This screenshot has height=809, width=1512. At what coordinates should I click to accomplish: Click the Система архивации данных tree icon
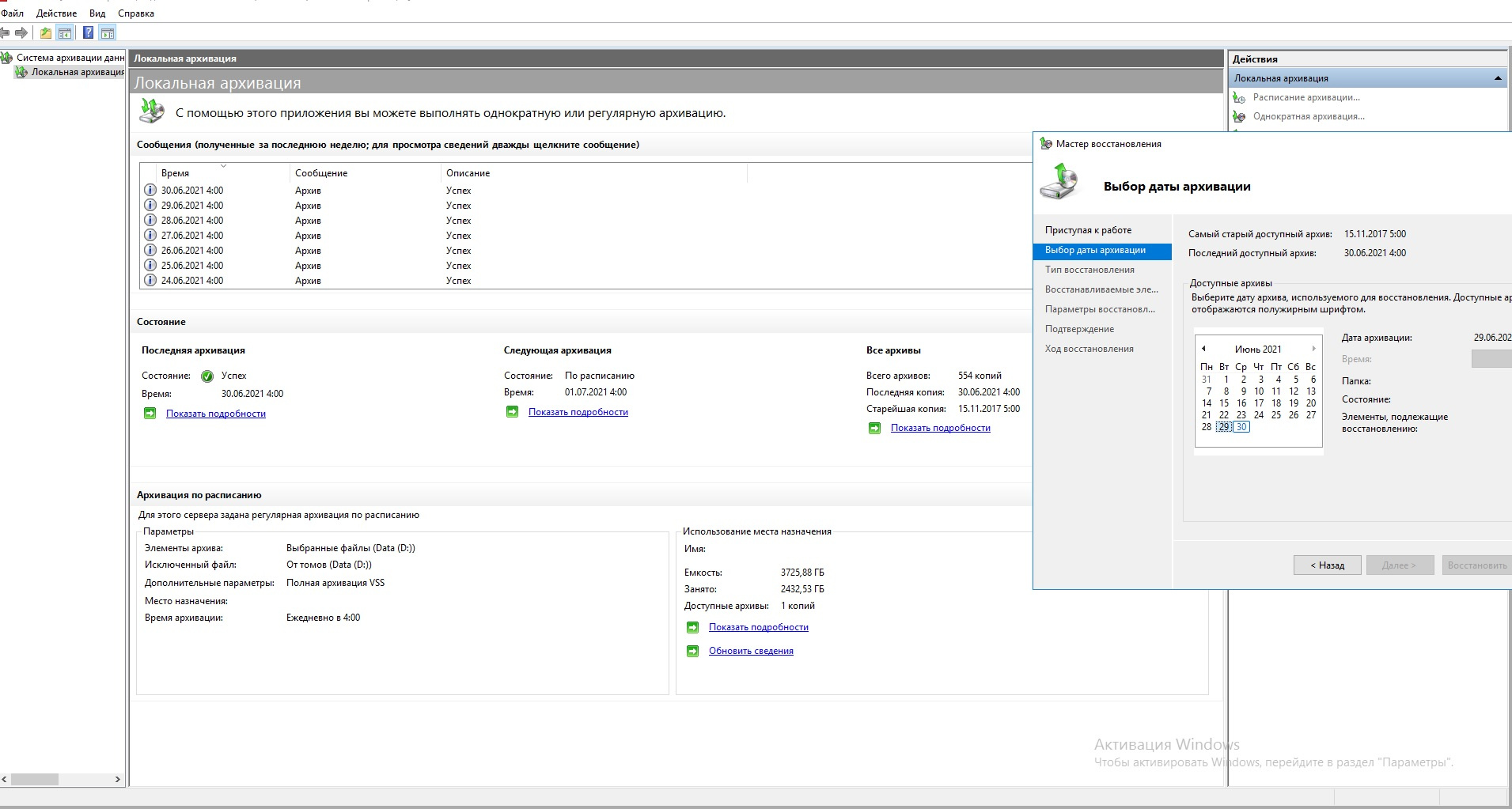7,58
